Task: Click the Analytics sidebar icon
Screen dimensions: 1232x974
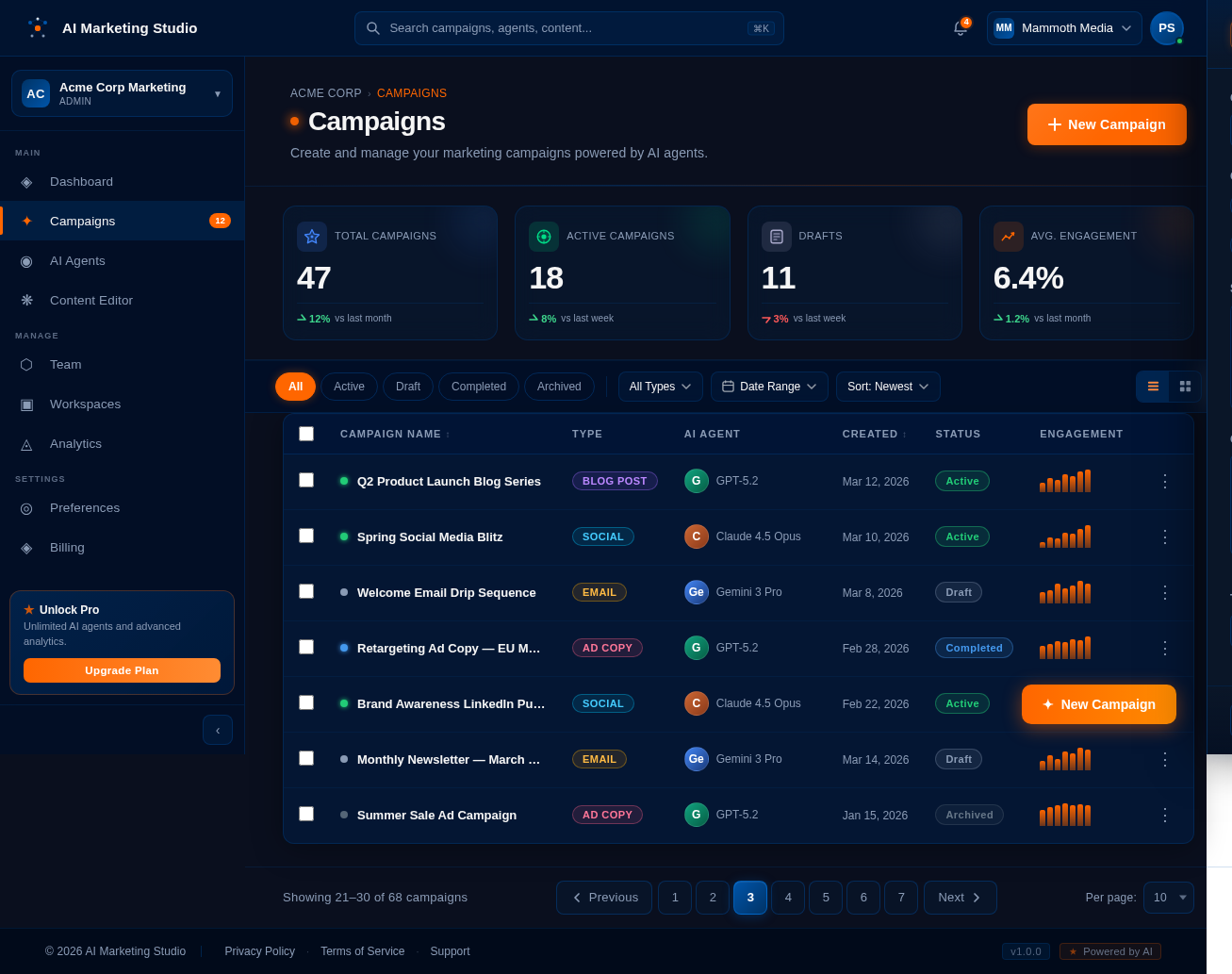Action: click(x=25, y=443)
